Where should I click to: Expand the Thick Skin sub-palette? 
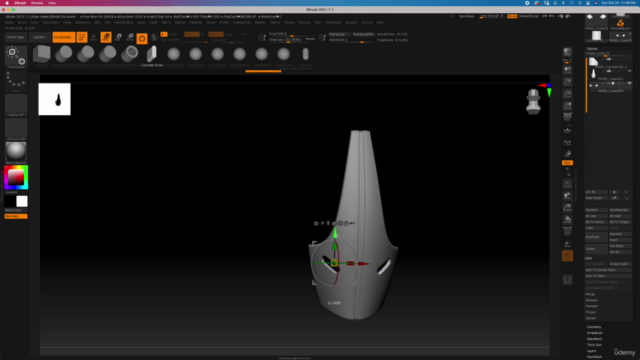pos(594,345)
